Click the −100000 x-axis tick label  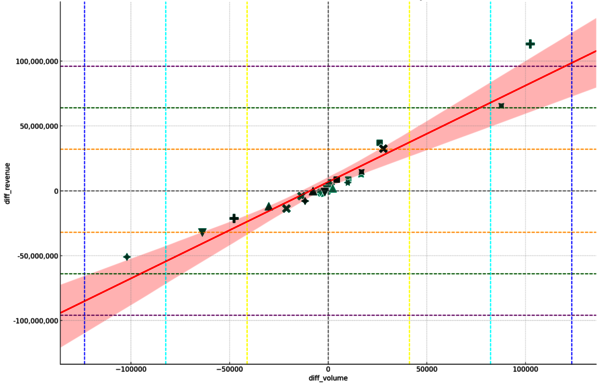(130, 369)
